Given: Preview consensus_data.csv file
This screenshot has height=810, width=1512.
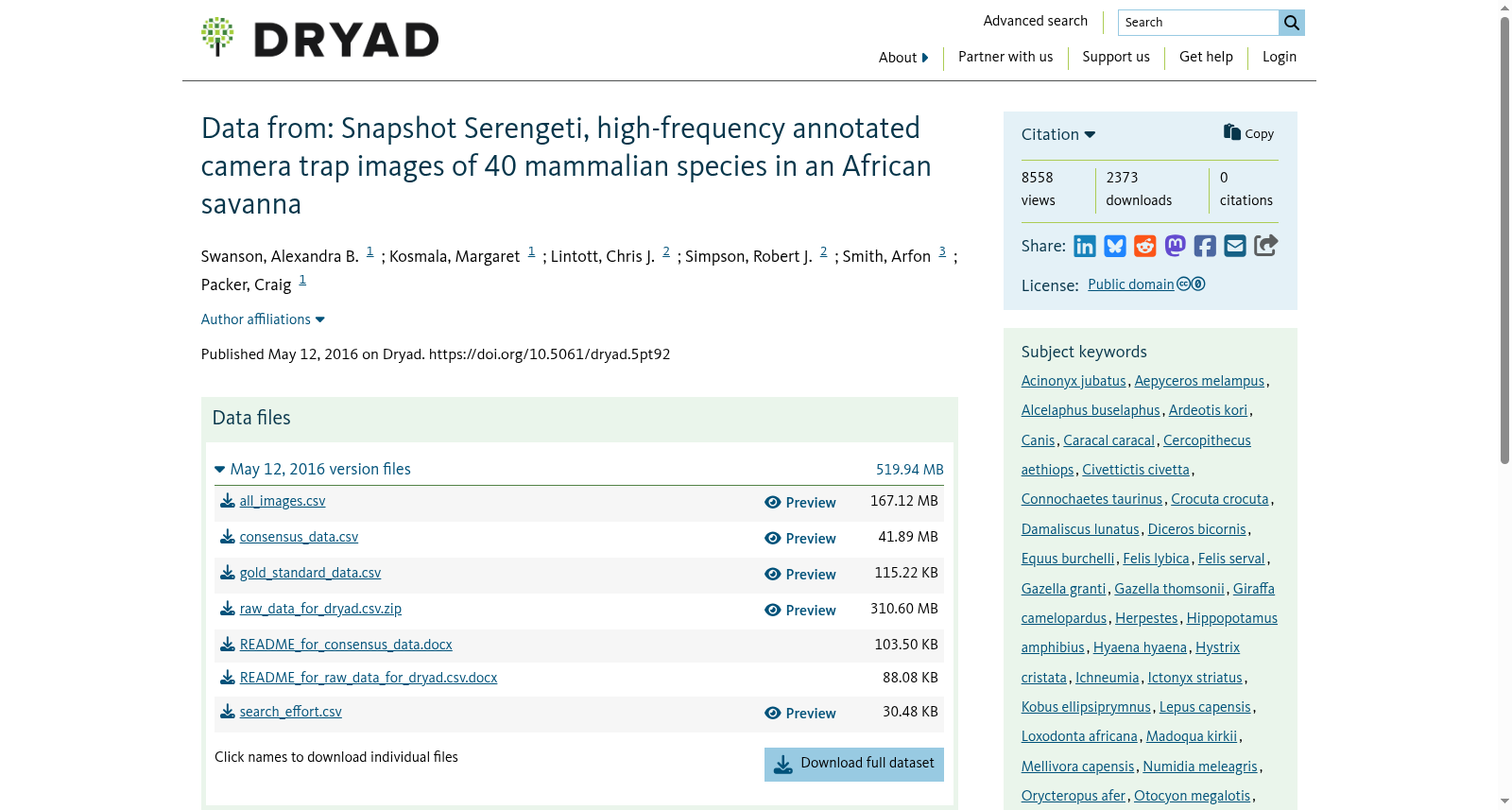Looking at the screenshot, I should pyautogui.click(x=800, y=539).
